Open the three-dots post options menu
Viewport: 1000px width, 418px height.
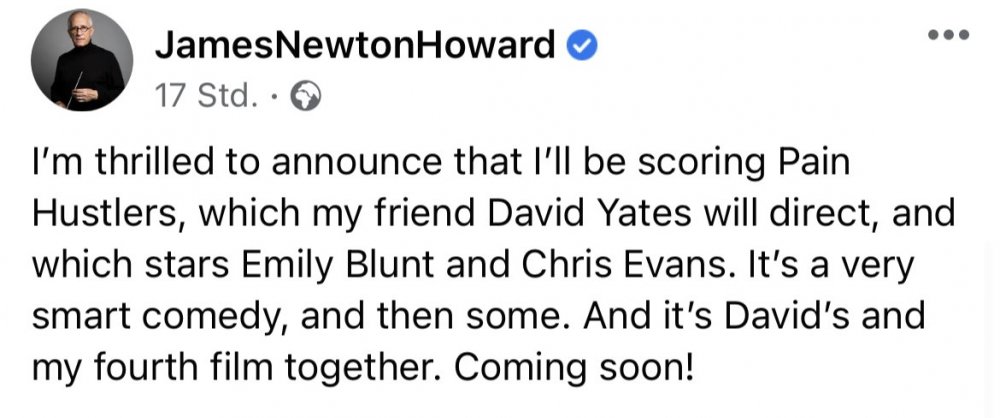point(948,34)
